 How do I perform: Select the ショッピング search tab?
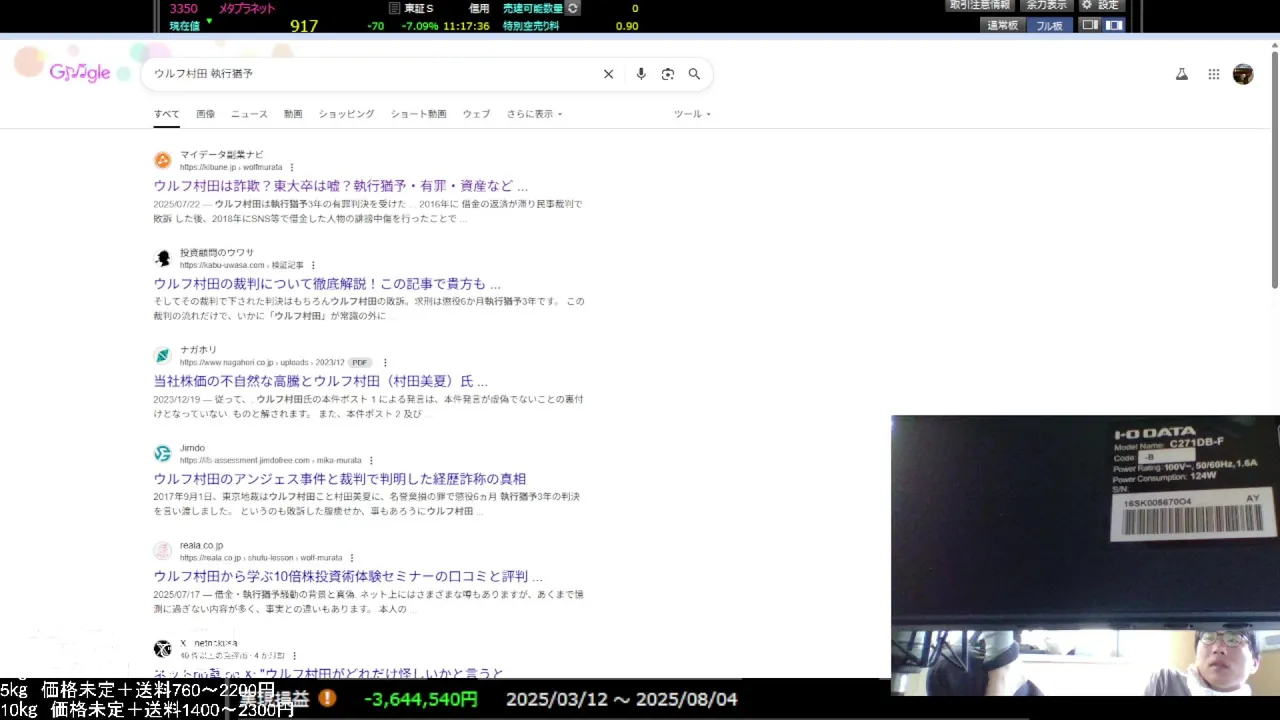(346, 114)
